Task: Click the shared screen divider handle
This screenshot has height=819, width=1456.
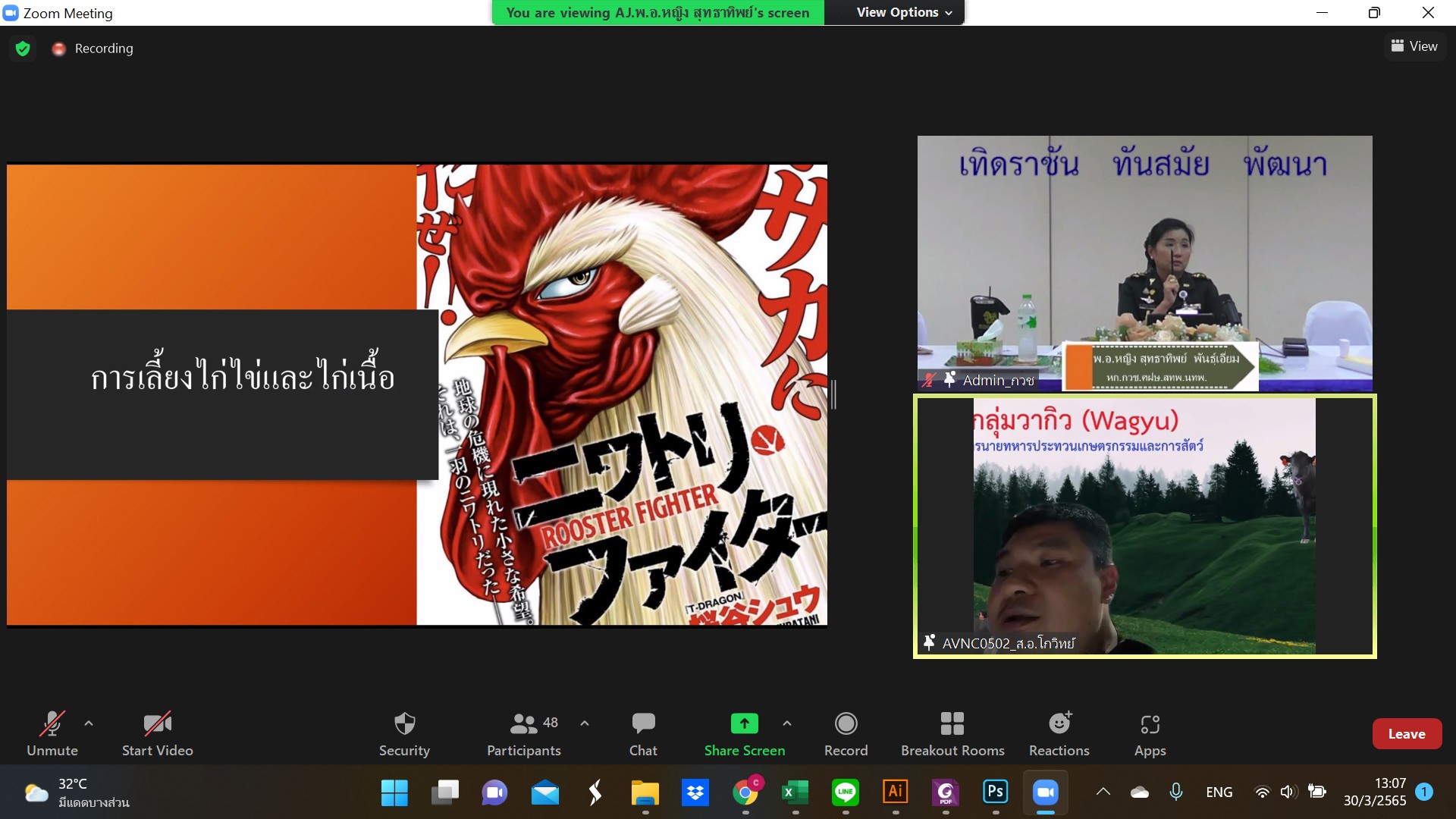Action: click(833, 394)
